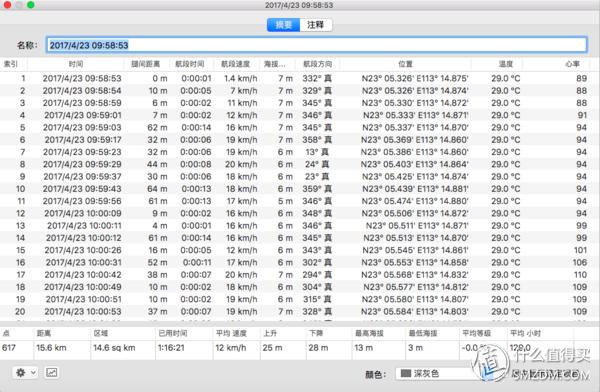This screenshot has width=600, height=392.
Task: Click position N23° 05.403' E113° 14.864'
Action: pyautogui.click(x=415, y=164)
